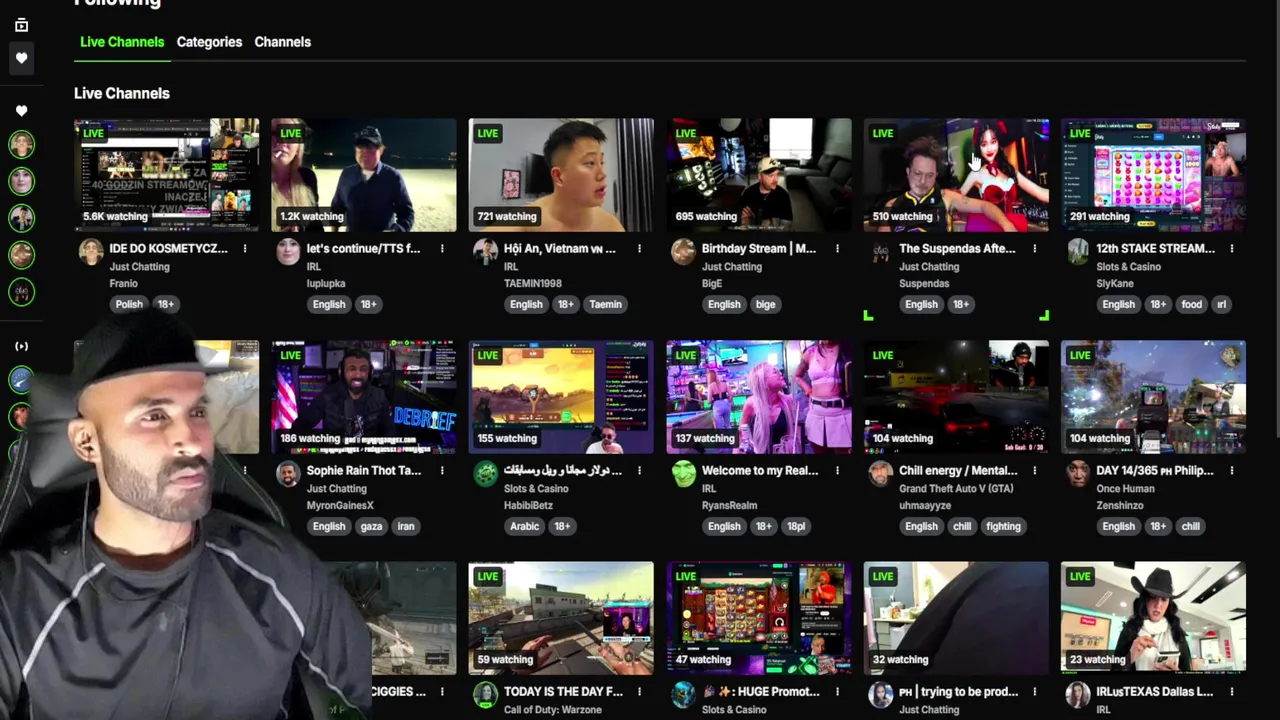Click the Arabic tag on HabibiBetz stream
Image resolution: width=1280 pixels, height=720 pixels.
[524, 526]
